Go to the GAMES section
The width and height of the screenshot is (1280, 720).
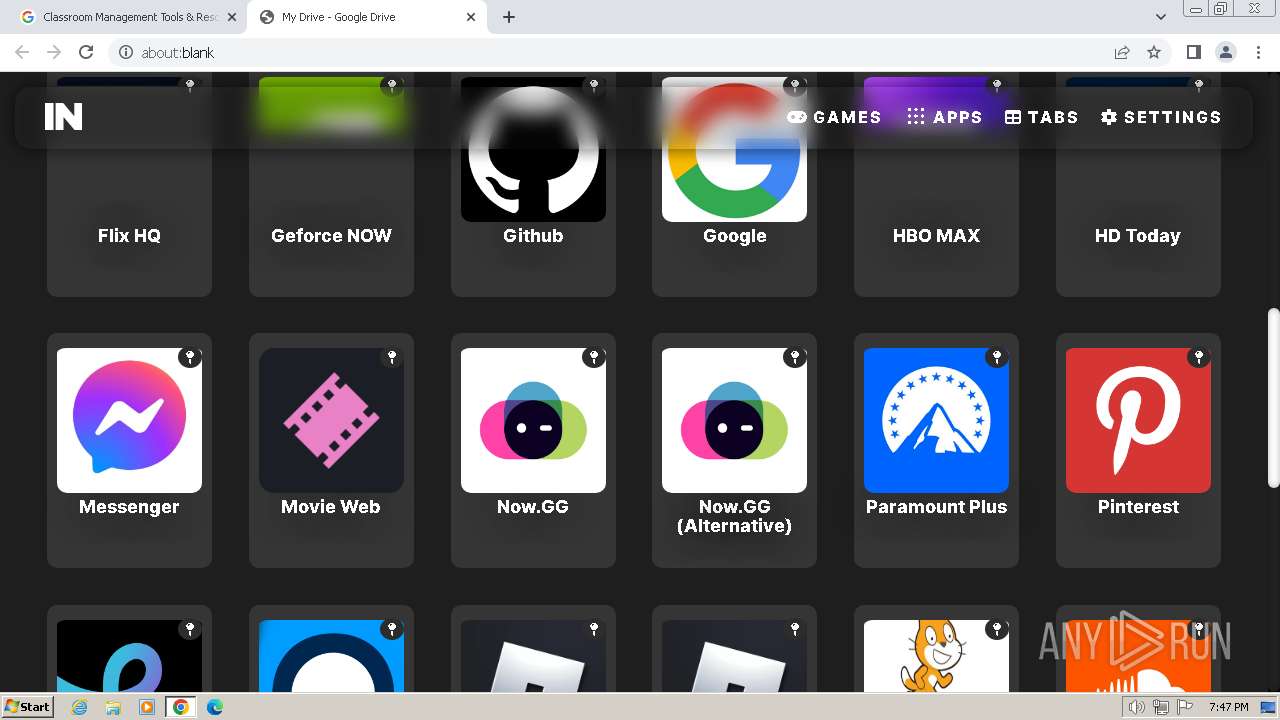(834, 117)
